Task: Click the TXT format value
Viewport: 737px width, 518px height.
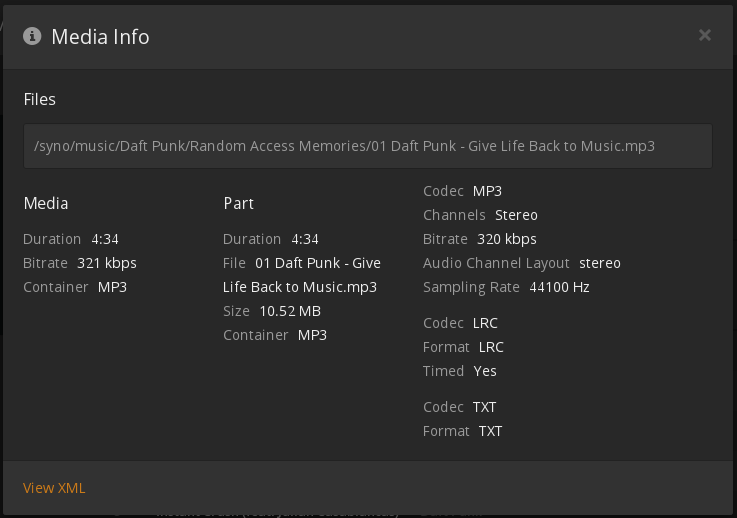Action: click(x=490, y=431)
